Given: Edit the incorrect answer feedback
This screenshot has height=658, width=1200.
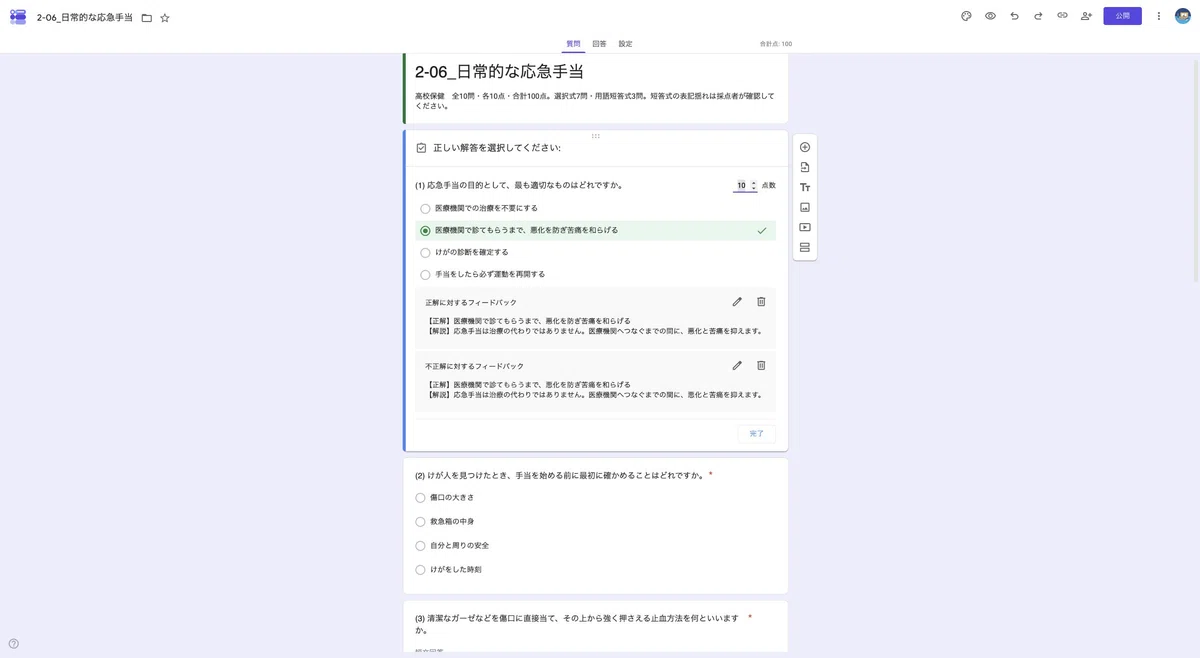Looking at the screenshot, I should pos(737,365).
